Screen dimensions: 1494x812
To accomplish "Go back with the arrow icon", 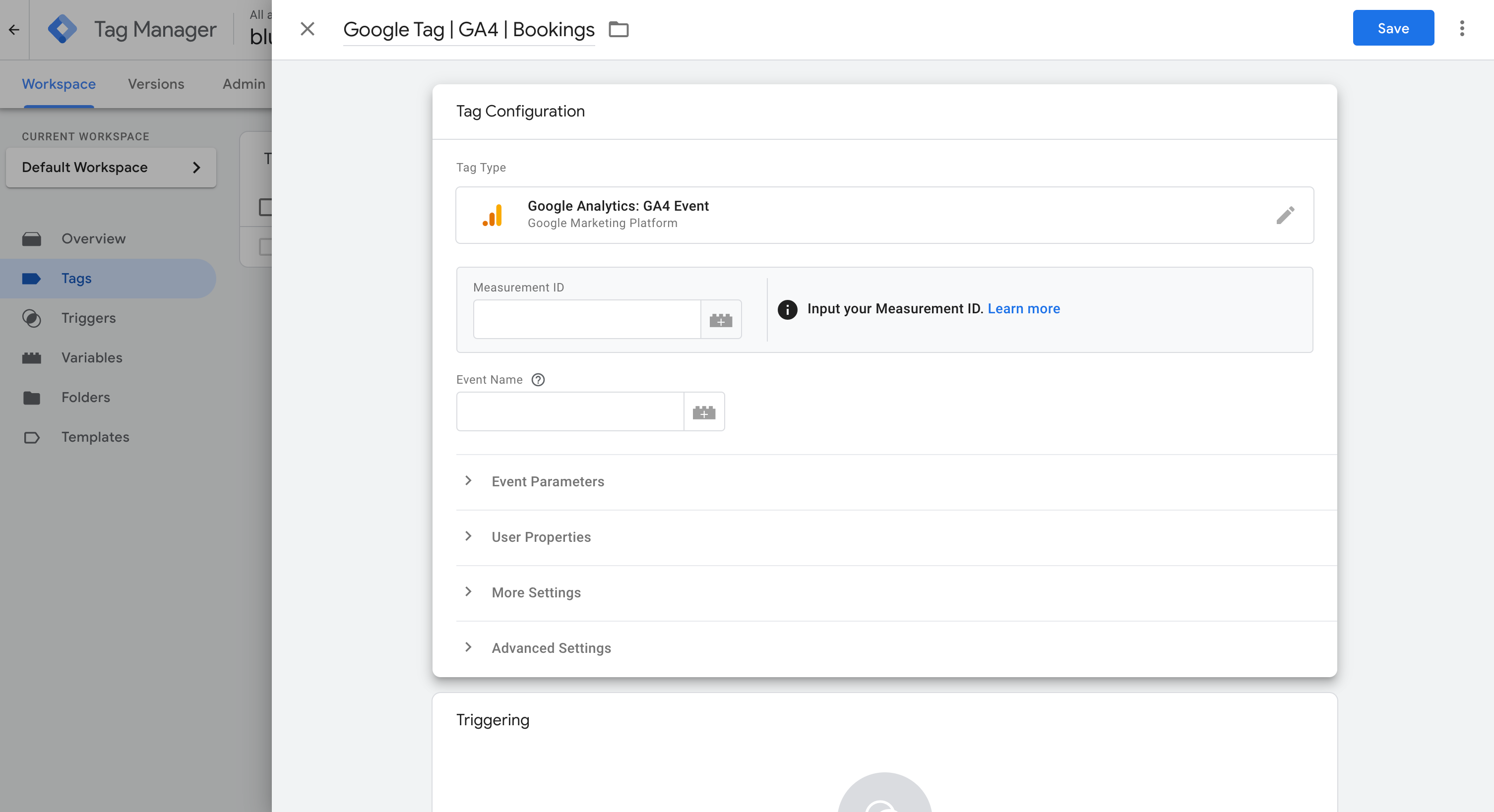I will [x=14, y=30].
